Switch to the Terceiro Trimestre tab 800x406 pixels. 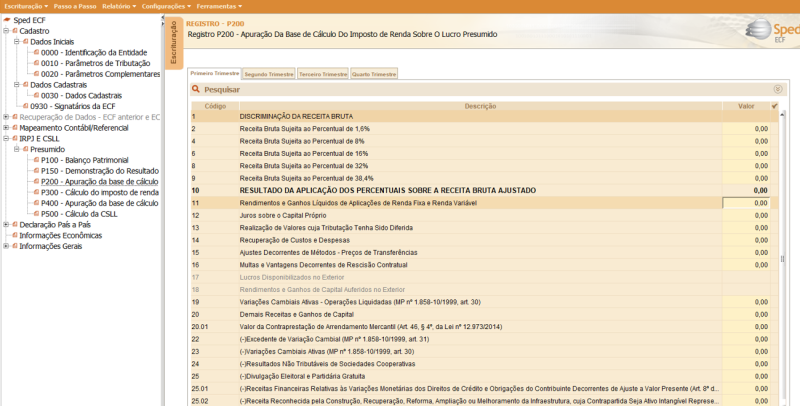pos(323,74)
